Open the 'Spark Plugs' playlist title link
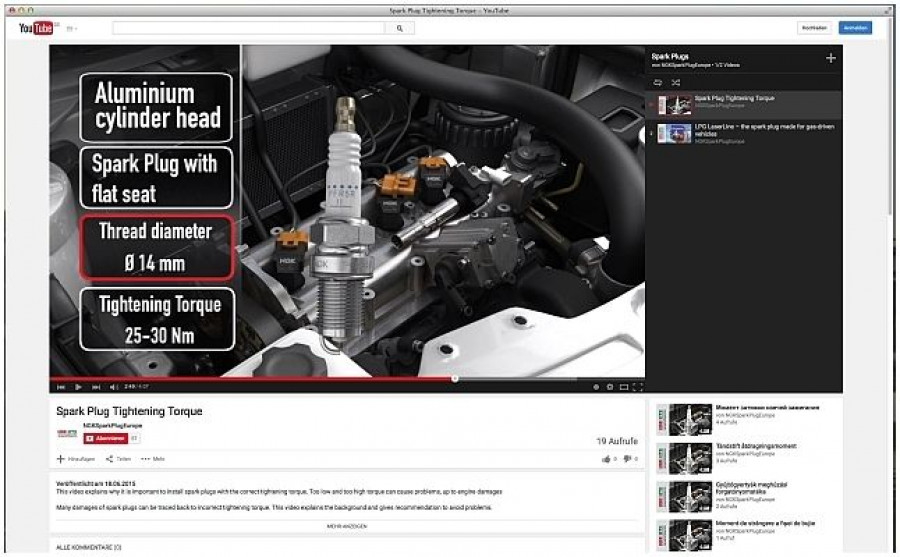Screen dimensions: 900x557 click(x=670, y=56)
